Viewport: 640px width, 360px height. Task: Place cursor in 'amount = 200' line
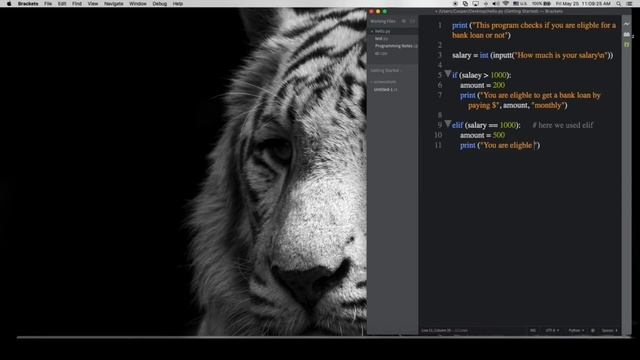(482, 85)
